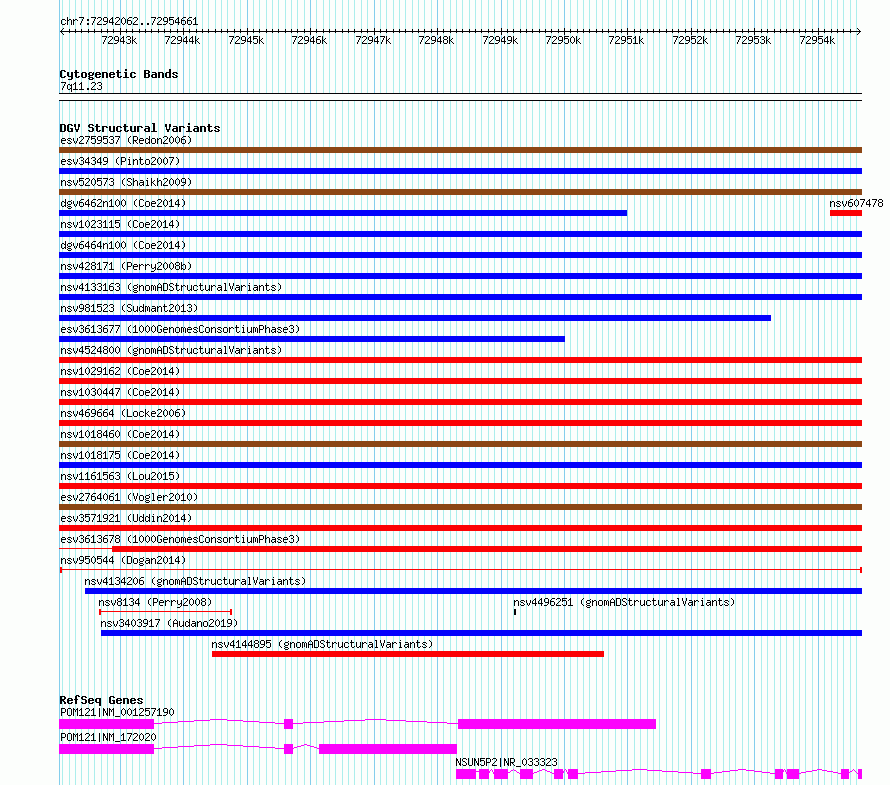The height and width of the screenshot is (785, 890).
Task: Select nsv1018460 (Coe2014) variant label
Action: (120, 434)
